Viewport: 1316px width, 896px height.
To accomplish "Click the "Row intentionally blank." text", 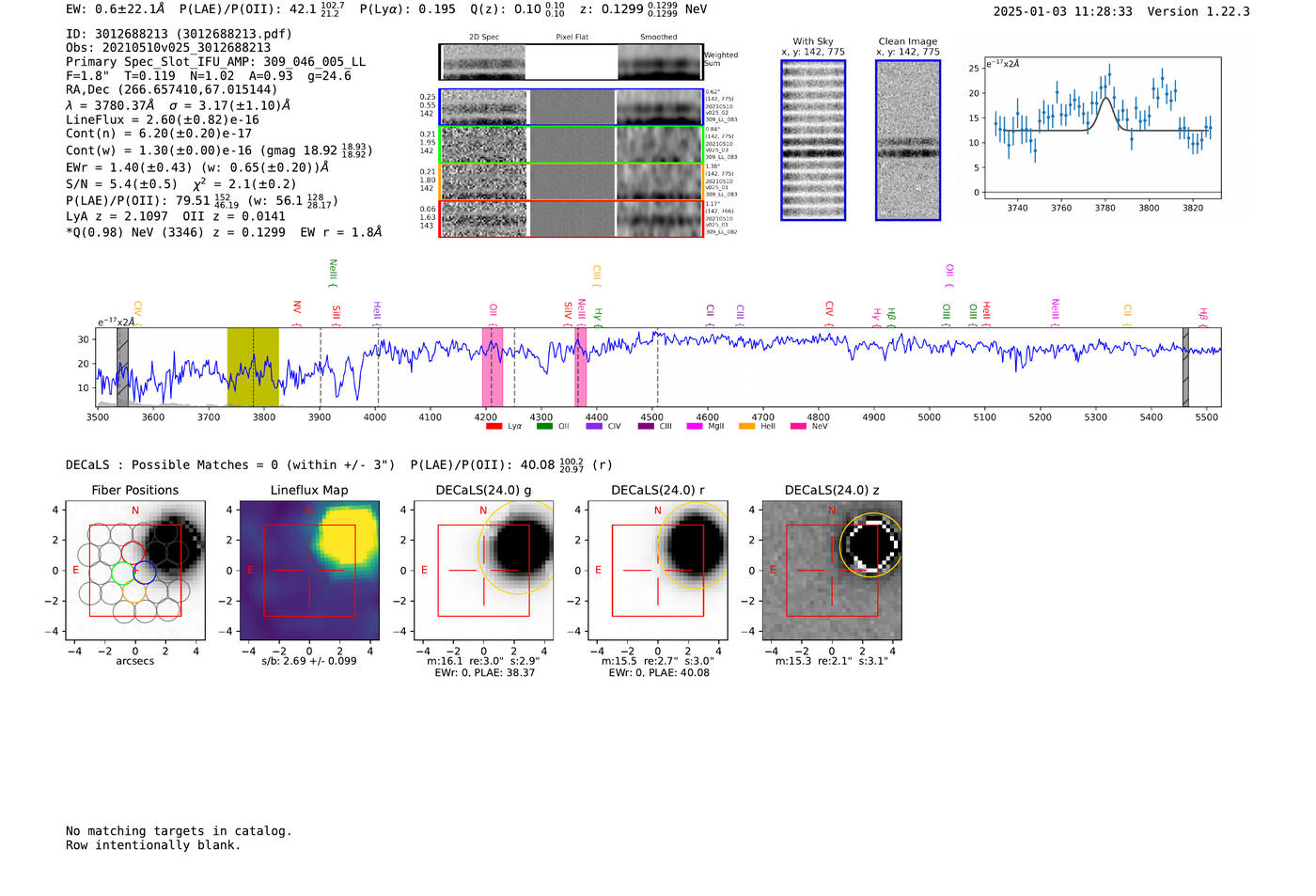I will (x=153, y=845).
